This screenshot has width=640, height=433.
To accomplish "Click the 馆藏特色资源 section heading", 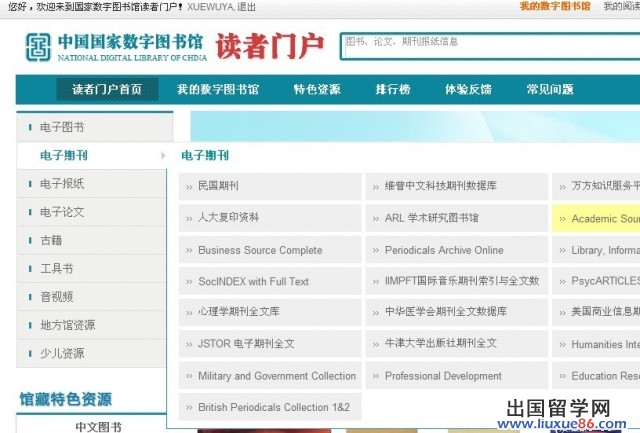I will (65, 399).
